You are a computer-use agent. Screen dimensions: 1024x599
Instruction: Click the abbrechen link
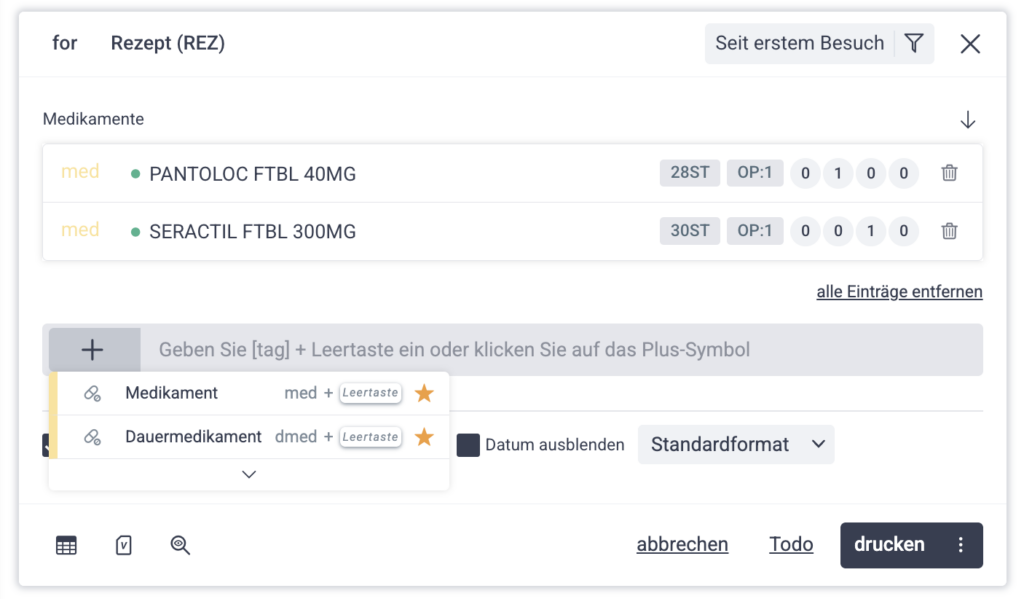tap(682, 545)
